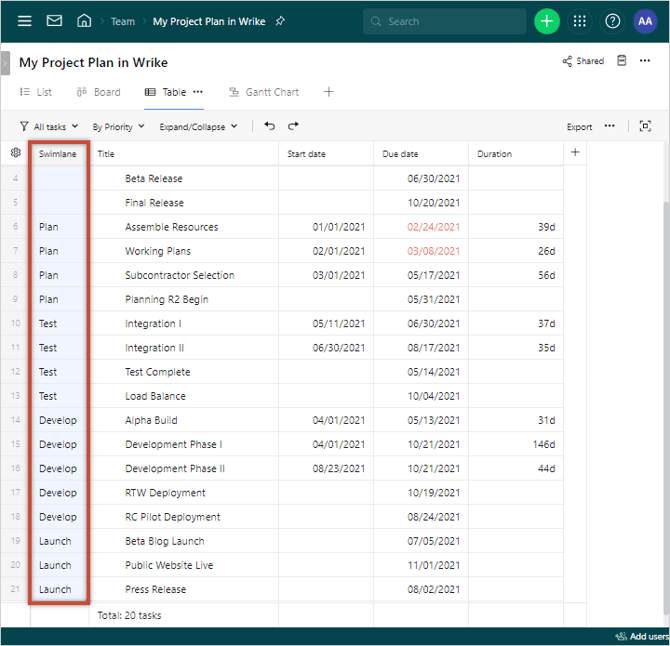The height and width of the screenshot is (646, 670).
Task: Open the By Priority sort dropdown
Action: (x=118, y=127)
